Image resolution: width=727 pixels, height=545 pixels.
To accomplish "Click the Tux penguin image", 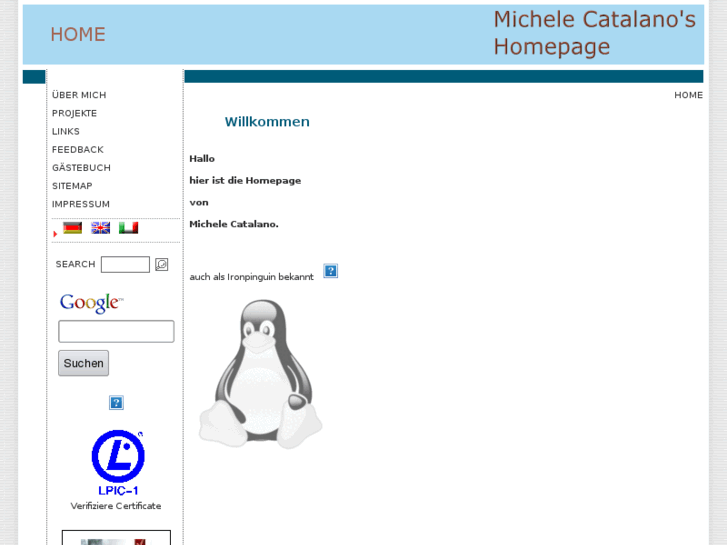I will [260, 374].
